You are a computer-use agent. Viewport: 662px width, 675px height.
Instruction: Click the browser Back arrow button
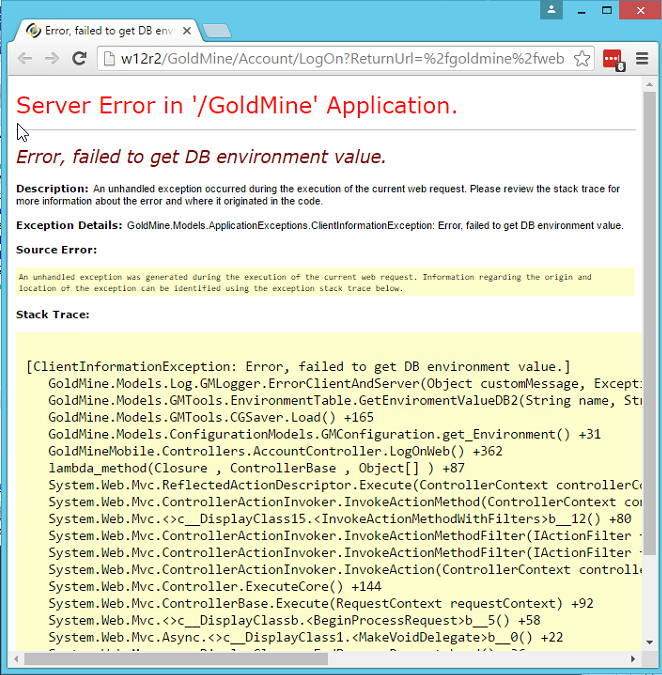[x=24, y=59]
